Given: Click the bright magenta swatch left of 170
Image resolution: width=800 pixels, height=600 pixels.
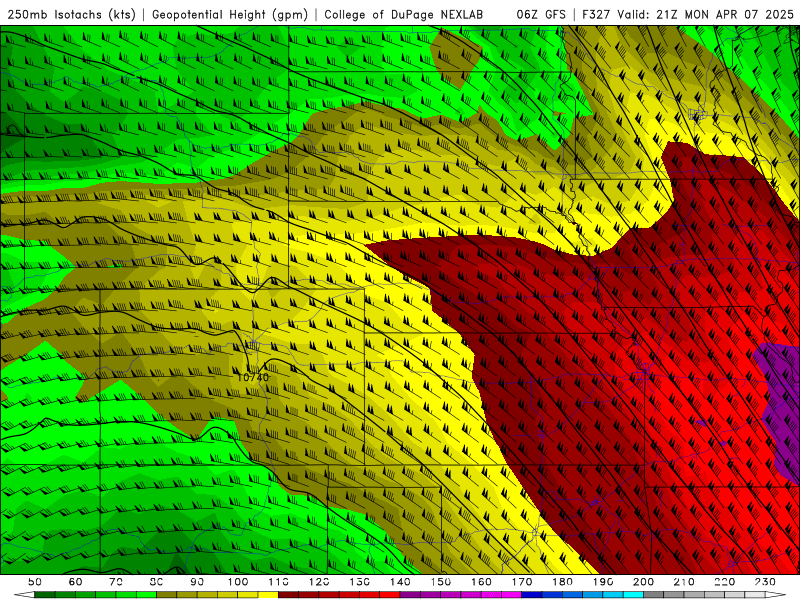Looking at the screenshot, I should [512, 595].
